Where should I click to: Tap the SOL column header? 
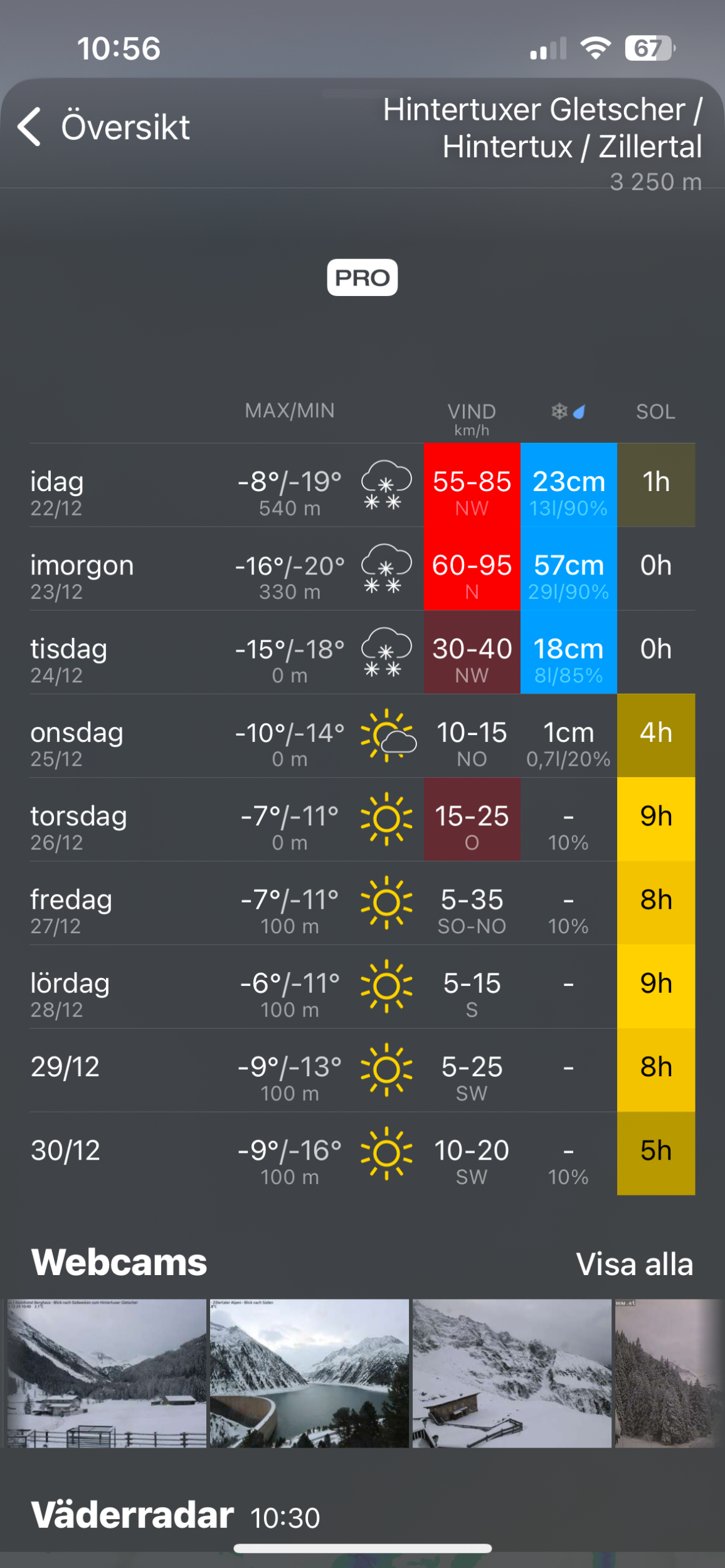tap(655, 412)
